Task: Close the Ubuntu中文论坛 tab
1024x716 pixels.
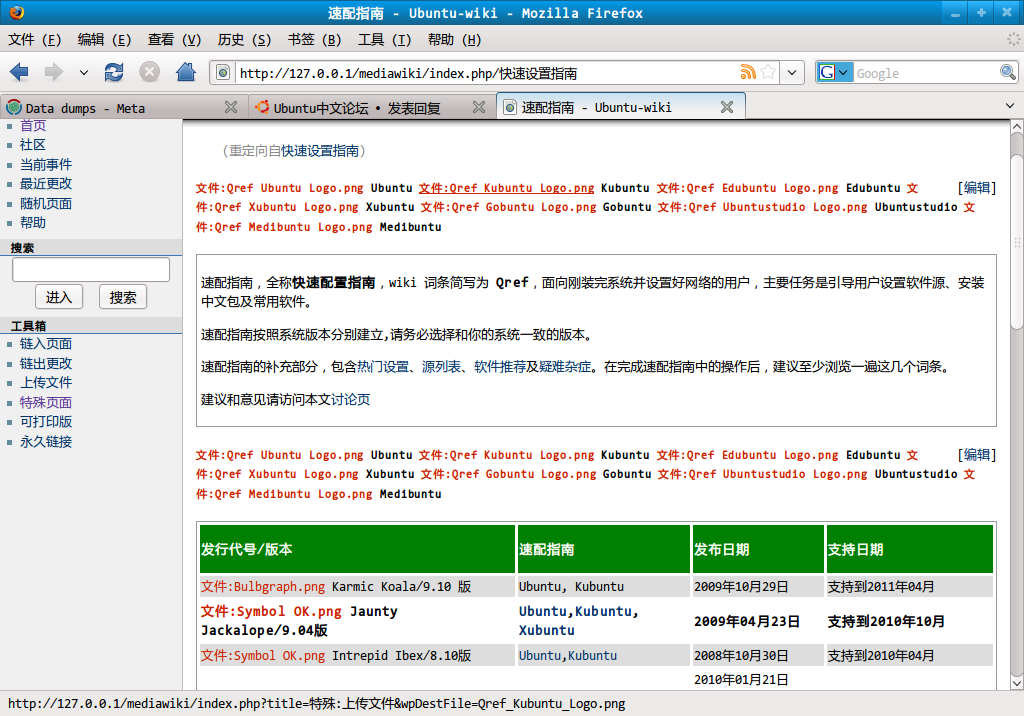Action: (479, 107)
